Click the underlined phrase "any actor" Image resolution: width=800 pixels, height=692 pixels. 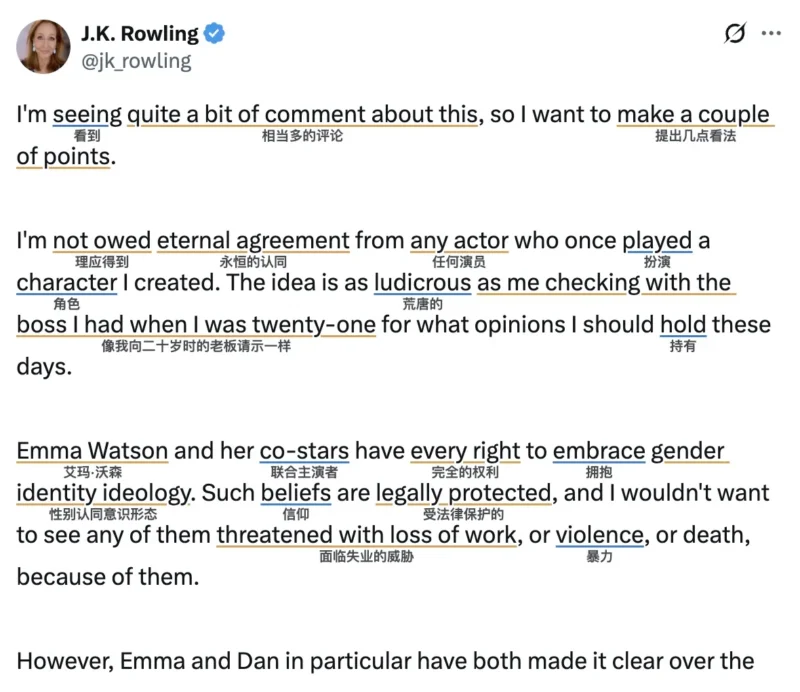tap(460, 240)
